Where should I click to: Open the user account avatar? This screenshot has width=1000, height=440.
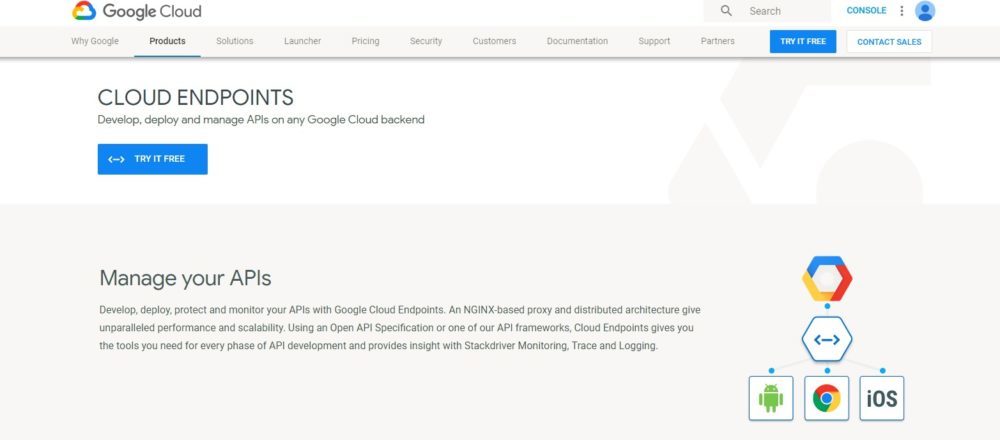(x=925, y=11)
